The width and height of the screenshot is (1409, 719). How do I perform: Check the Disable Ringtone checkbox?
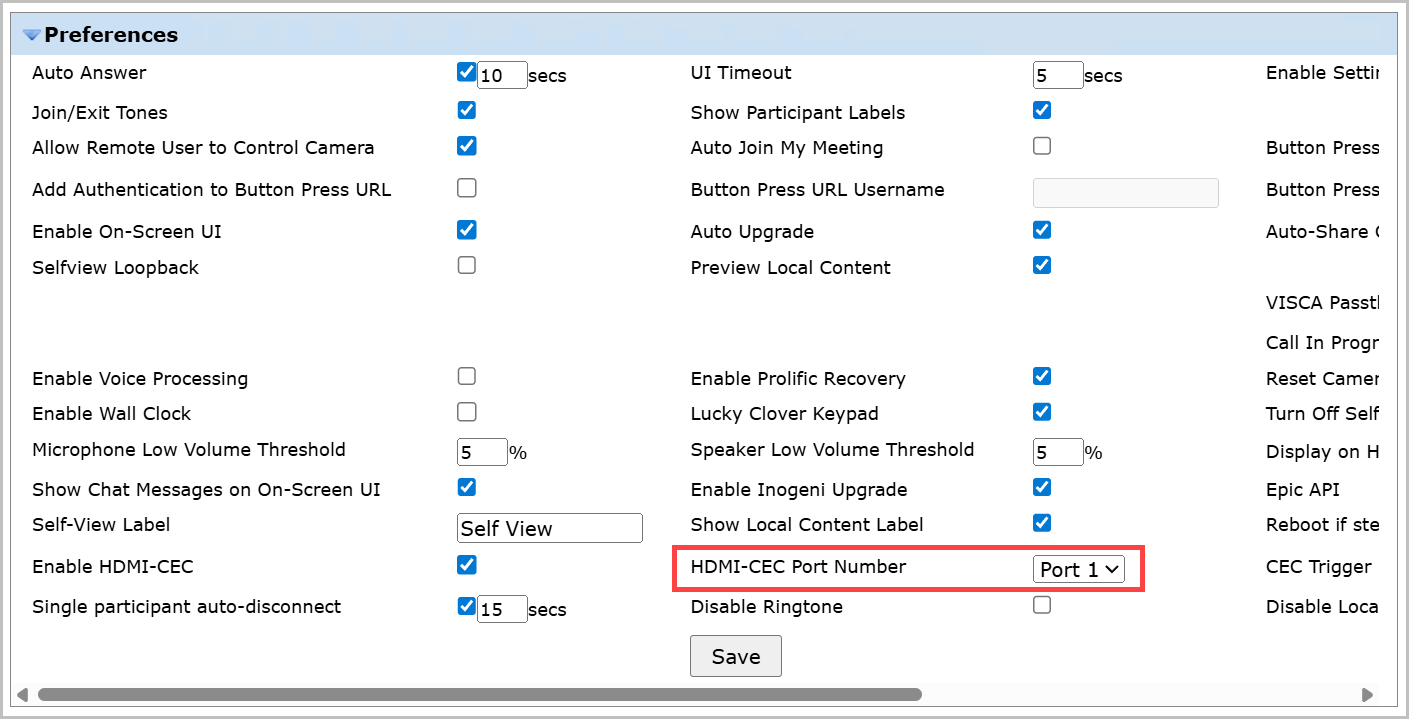1042,605
